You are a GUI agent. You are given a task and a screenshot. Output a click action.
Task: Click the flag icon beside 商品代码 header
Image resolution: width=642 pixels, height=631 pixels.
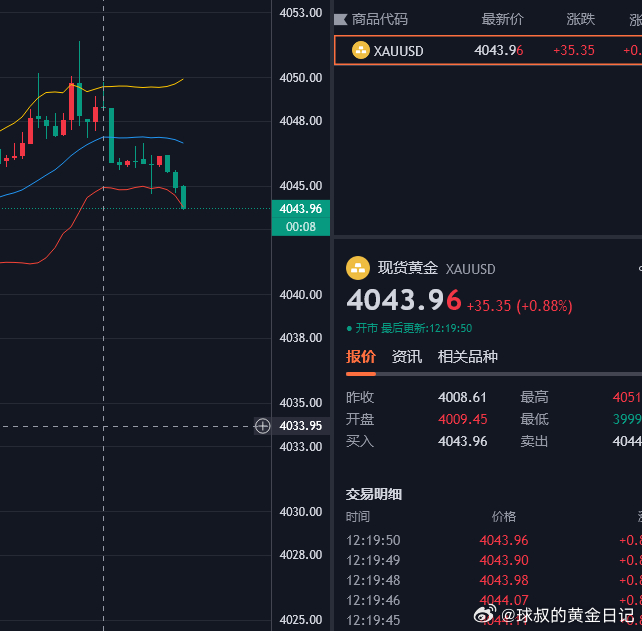click(x=340, y=19)
